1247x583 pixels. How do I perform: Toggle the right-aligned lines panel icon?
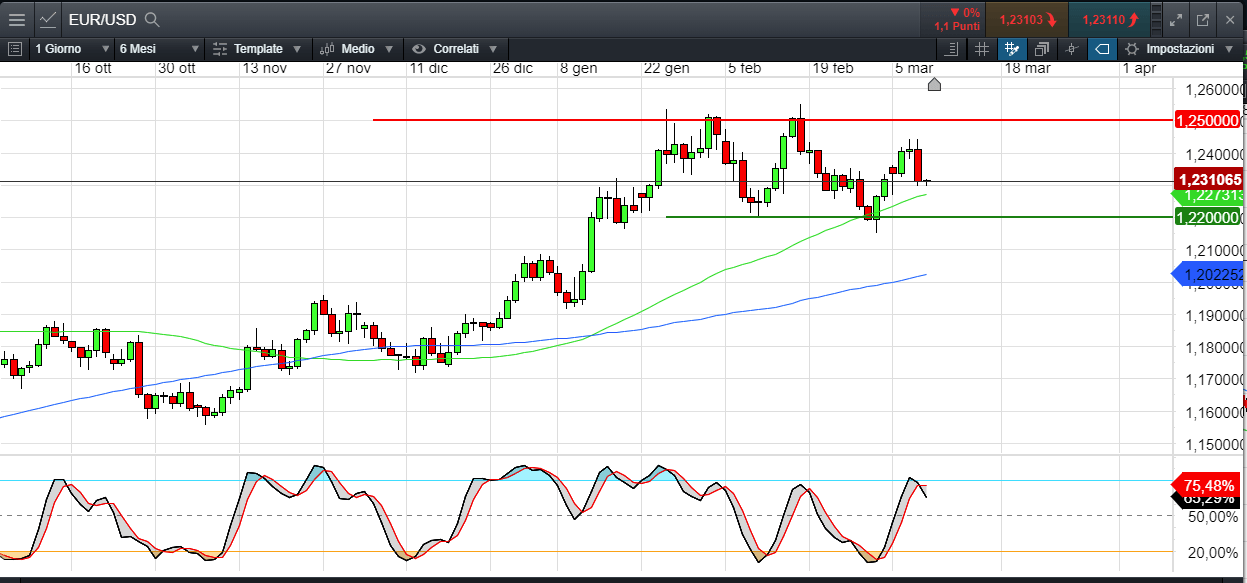coord(951,48)
